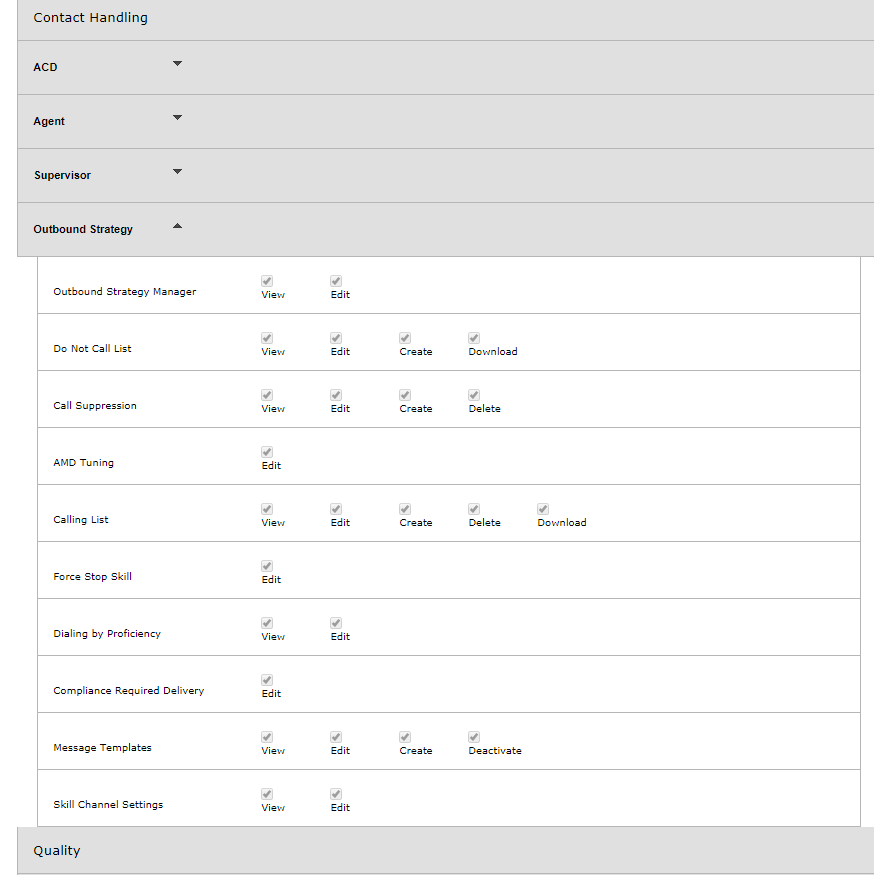This screenshot has height=875, width=874.
Task: Expand the Supervisor section arrow
Action: tap(177, 172)
